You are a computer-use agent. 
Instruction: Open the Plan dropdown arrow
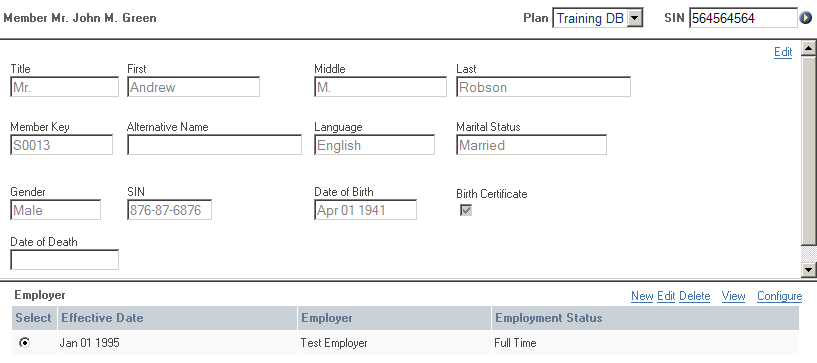pos(634,18)
